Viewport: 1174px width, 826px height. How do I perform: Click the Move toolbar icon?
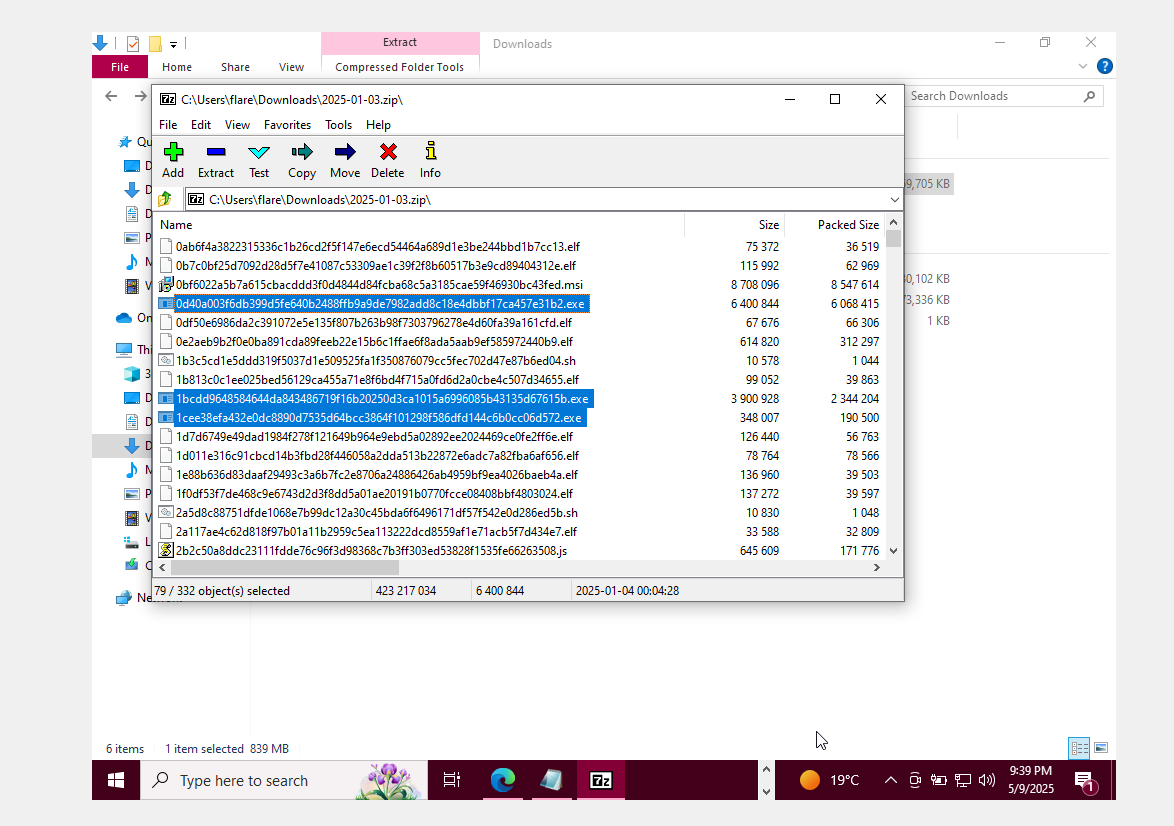345,152
